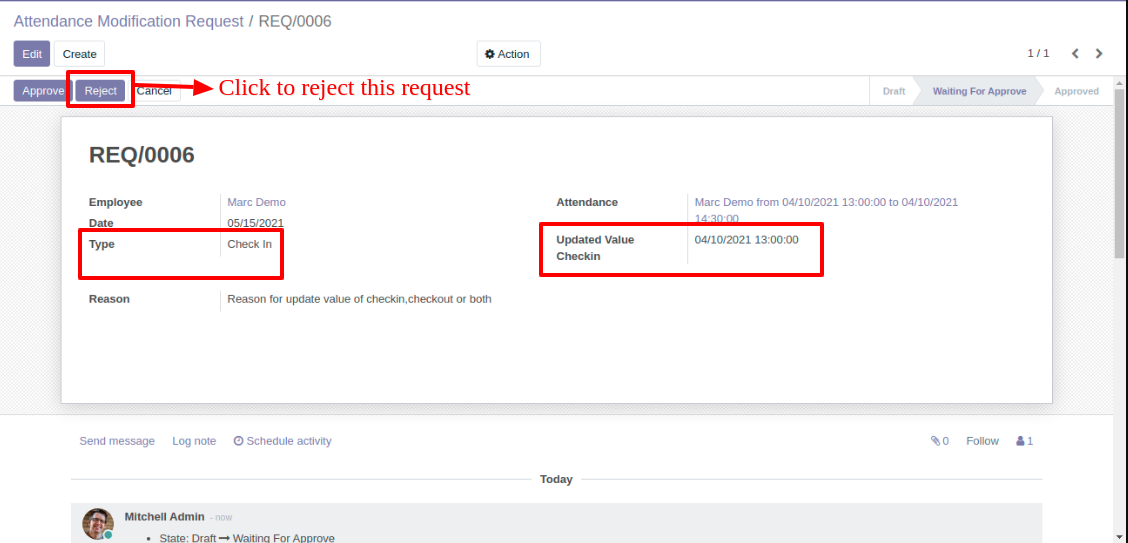
Task: Create a new request record
Action: click(79, 54)
